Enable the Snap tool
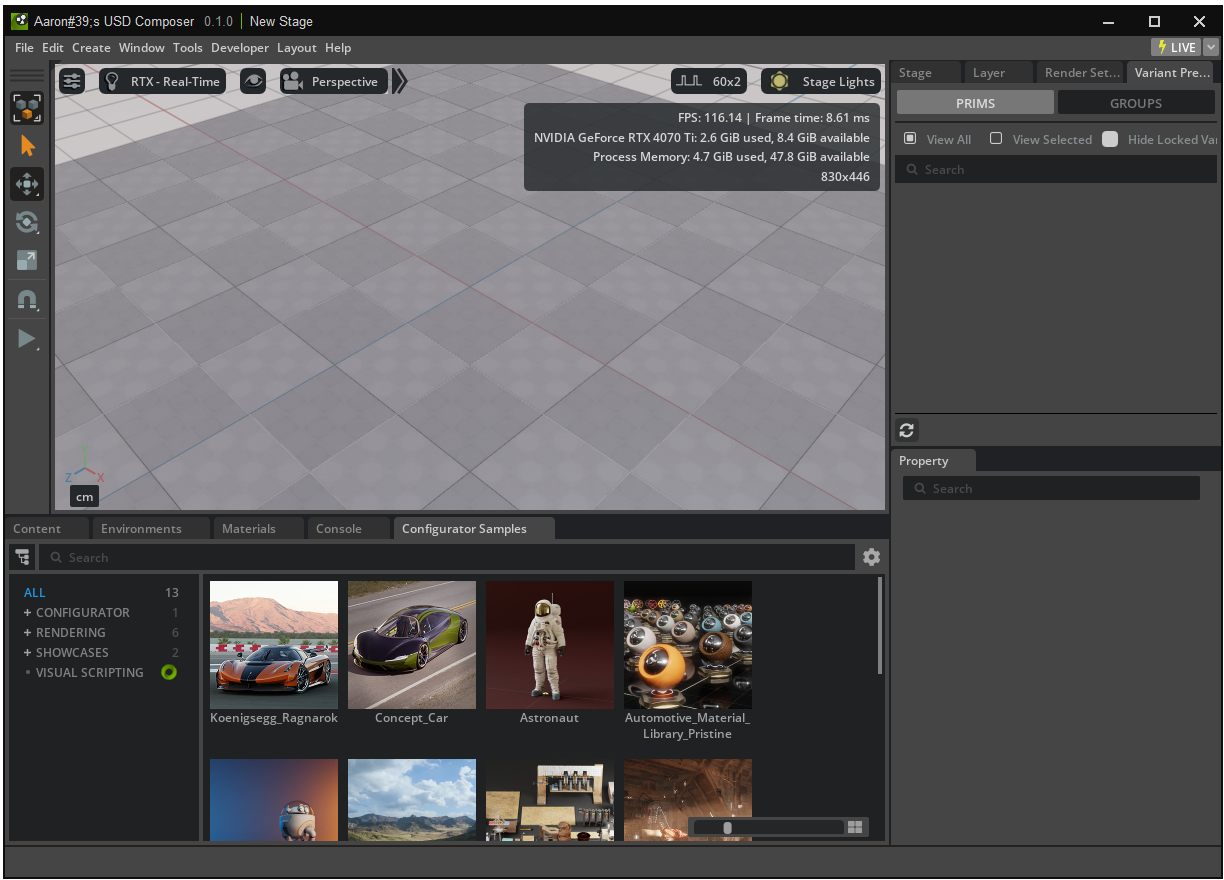The height and width of the screenshot is (880, 1224). point(26,299)
